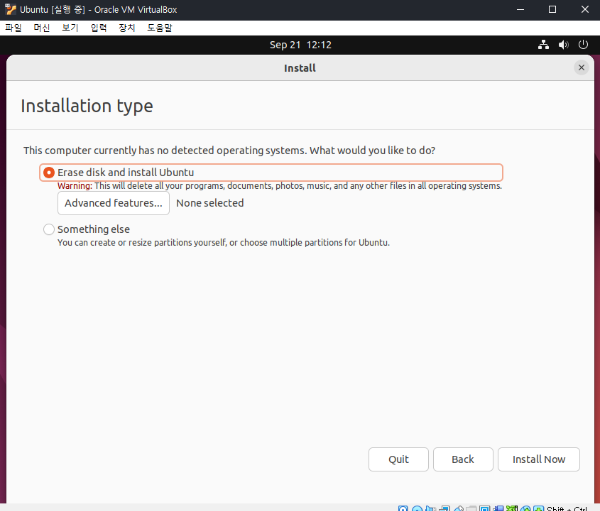
Task: Open the 장치 menu in VirtualBox
Action: (127, 28)
